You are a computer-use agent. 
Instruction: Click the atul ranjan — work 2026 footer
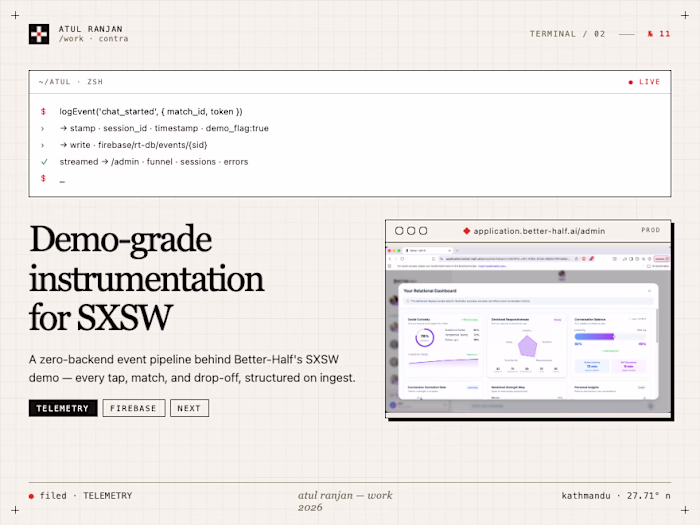pos(345,501)
